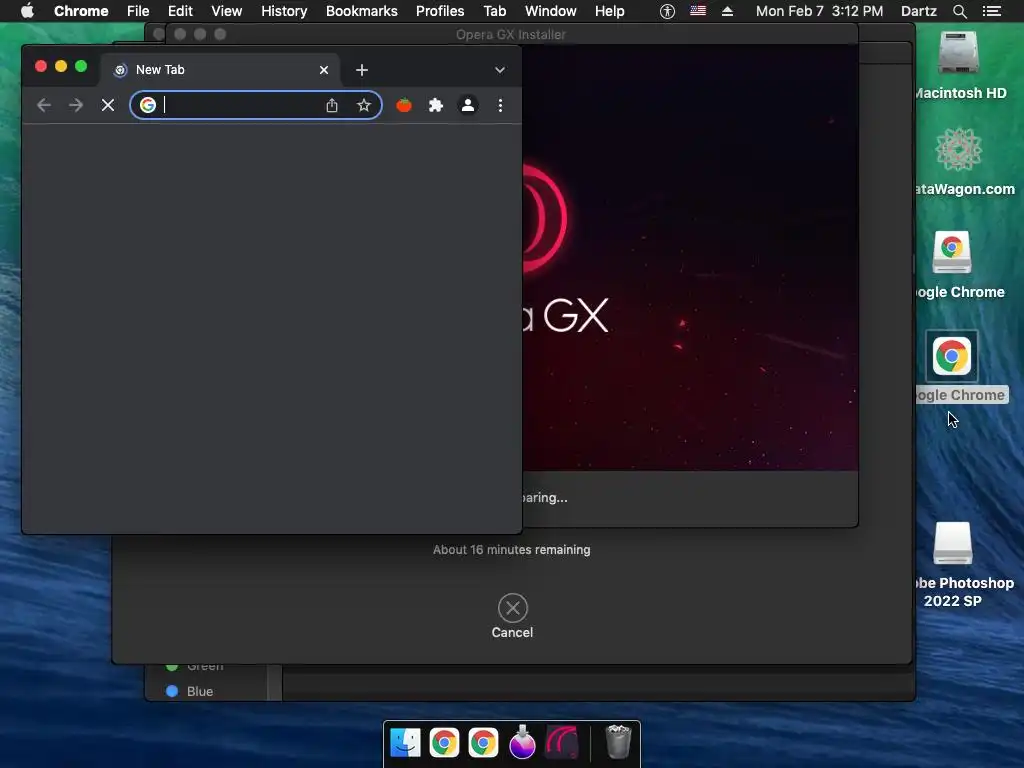The height and width of the screenshot is (768, 1024).
Task: Expand the tab search chevron
Action: click(x=500, y=70)
